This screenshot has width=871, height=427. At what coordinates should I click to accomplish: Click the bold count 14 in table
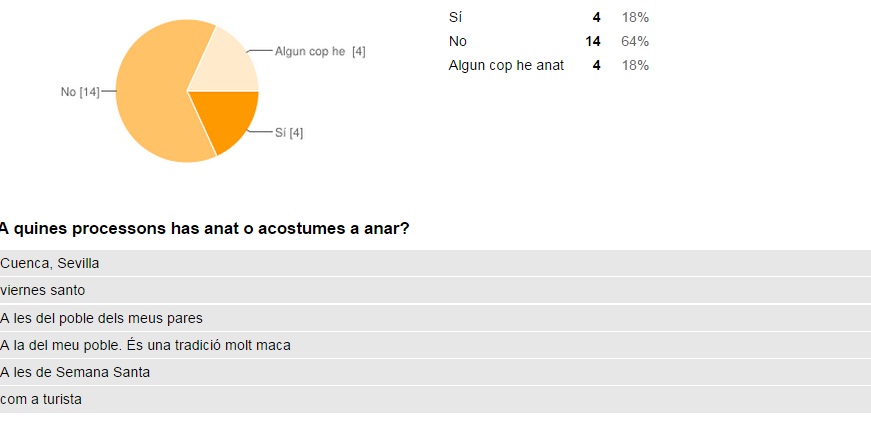(x=593, y=41)
